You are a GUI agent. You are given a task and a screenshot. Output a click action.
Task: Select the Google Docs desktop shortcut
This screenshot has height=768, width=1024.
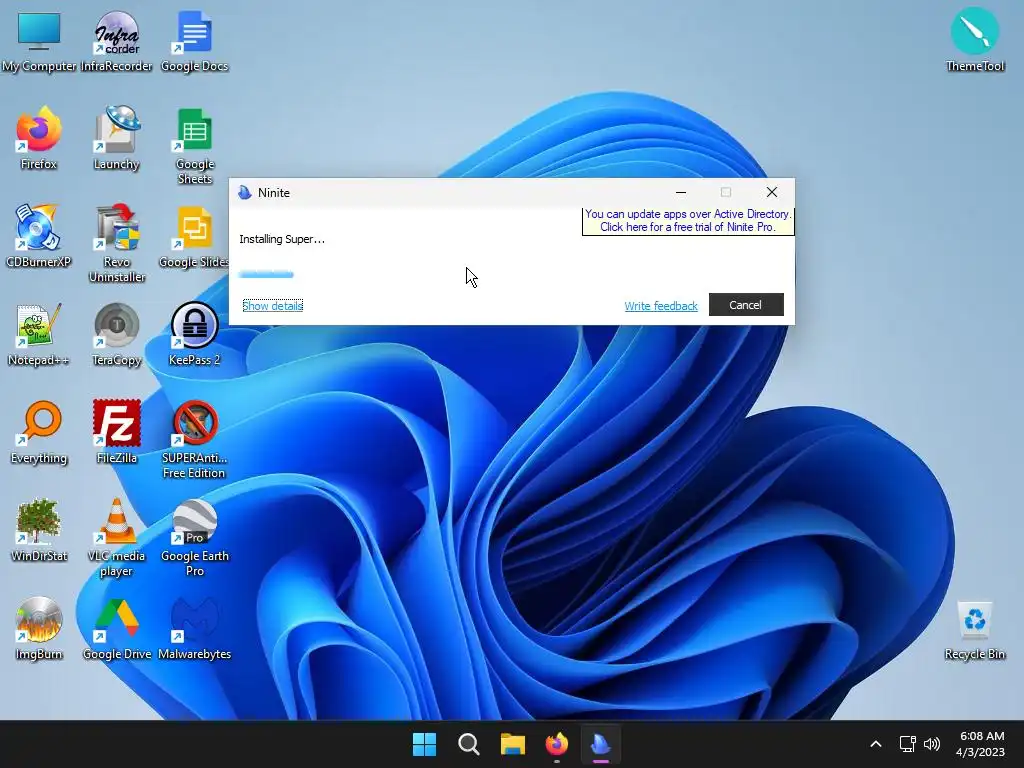point(194,41)
